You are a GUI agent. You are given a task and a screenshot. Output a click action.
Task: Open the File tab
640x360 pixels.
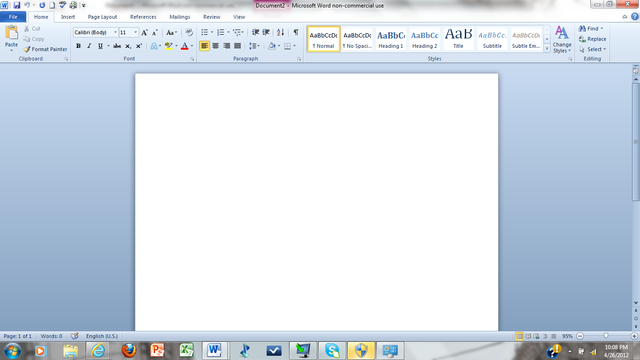[13, 17]
